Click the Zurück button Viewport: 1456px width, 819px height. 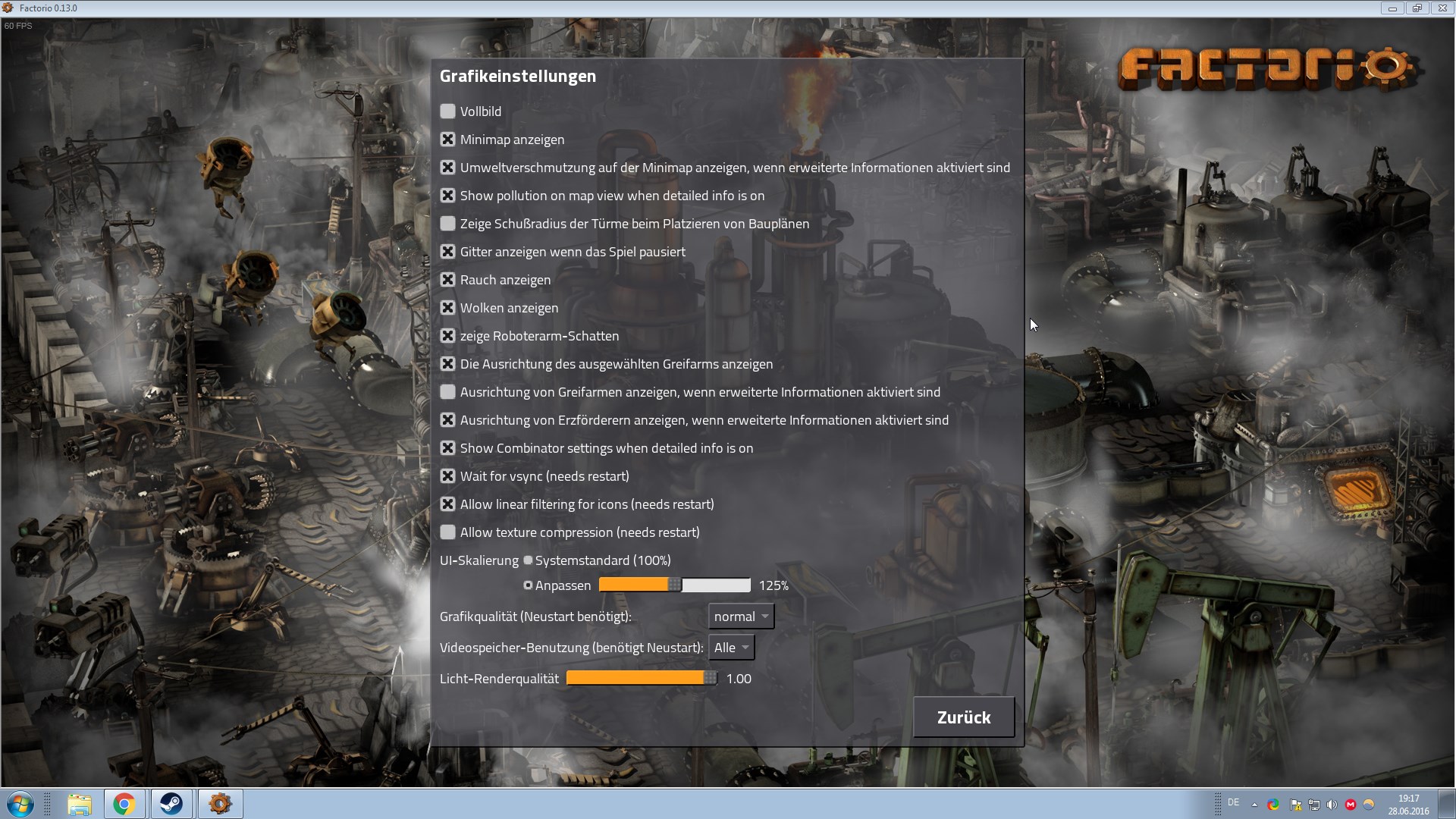[963, 717]
